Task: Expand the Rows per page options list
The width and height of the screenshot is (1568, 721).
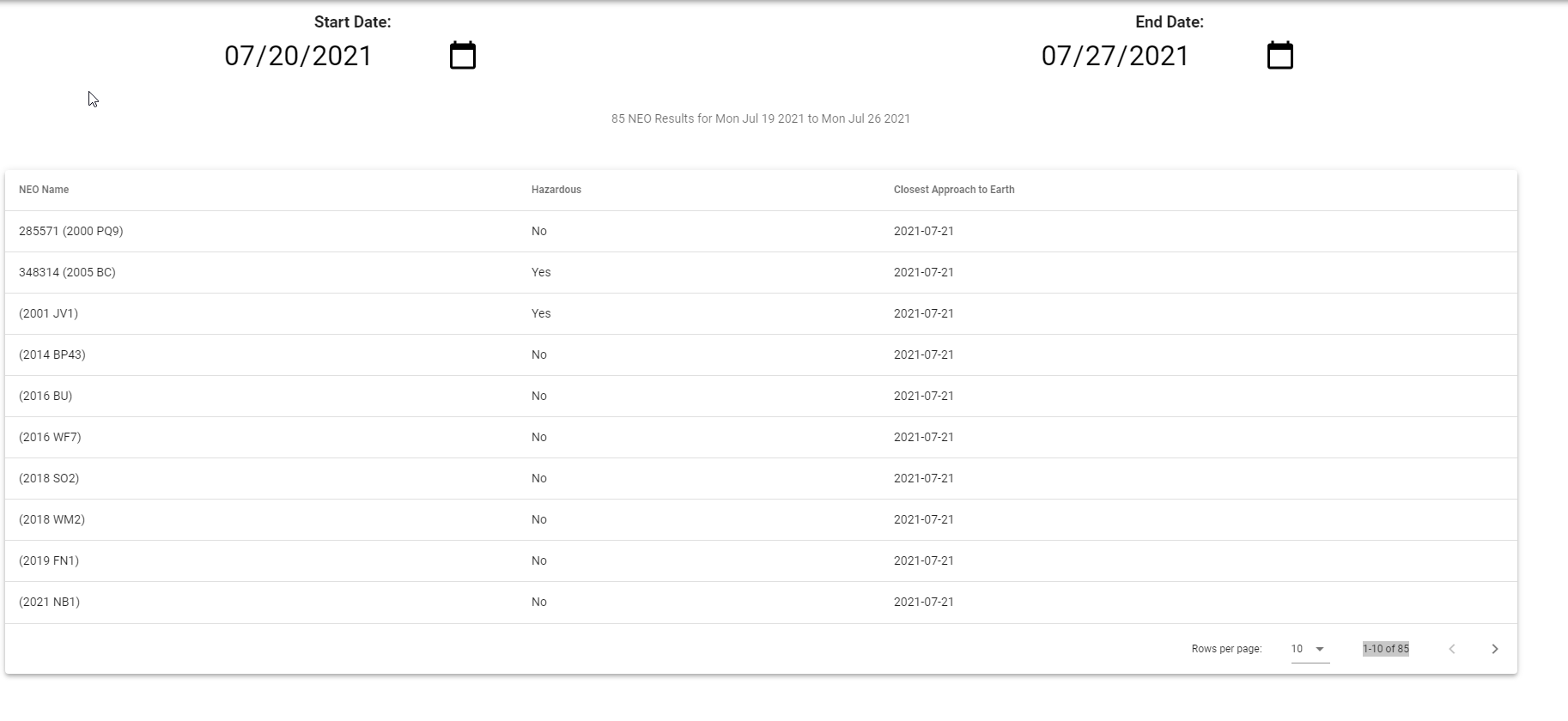Action: point(1310,649)
